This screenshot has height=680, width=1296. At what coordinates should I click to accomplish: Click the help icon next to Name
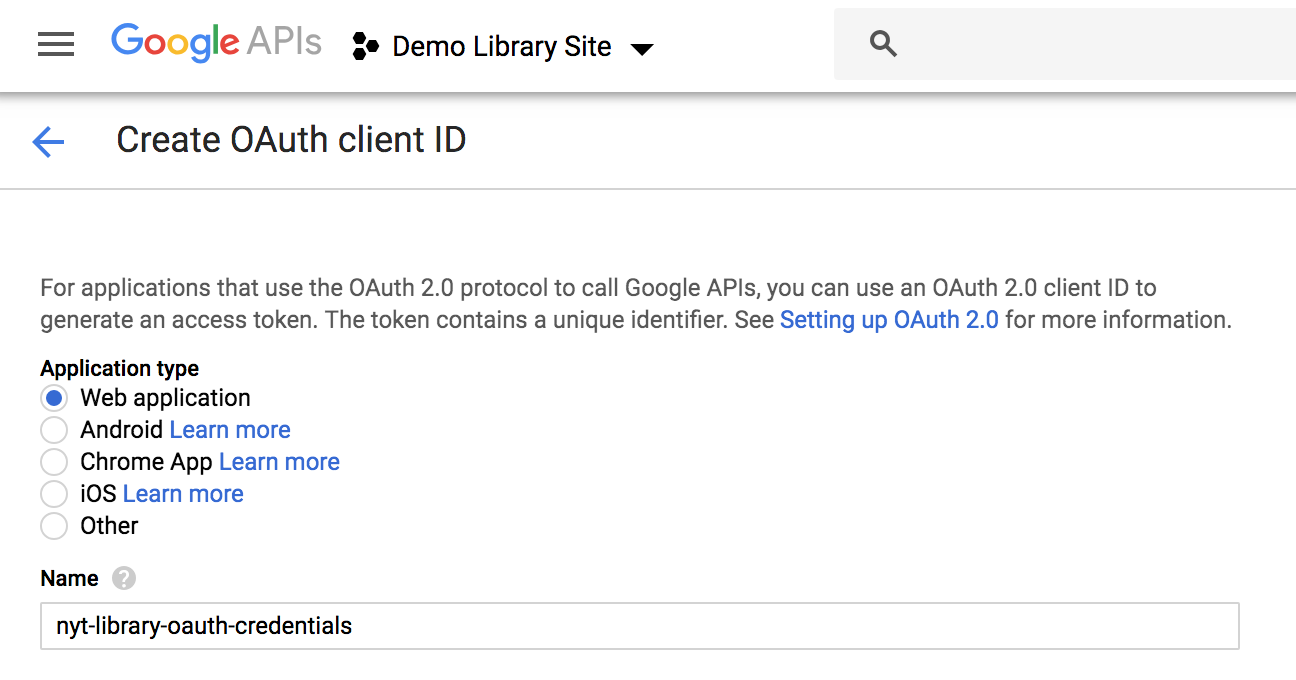click(x=124, y=578)
